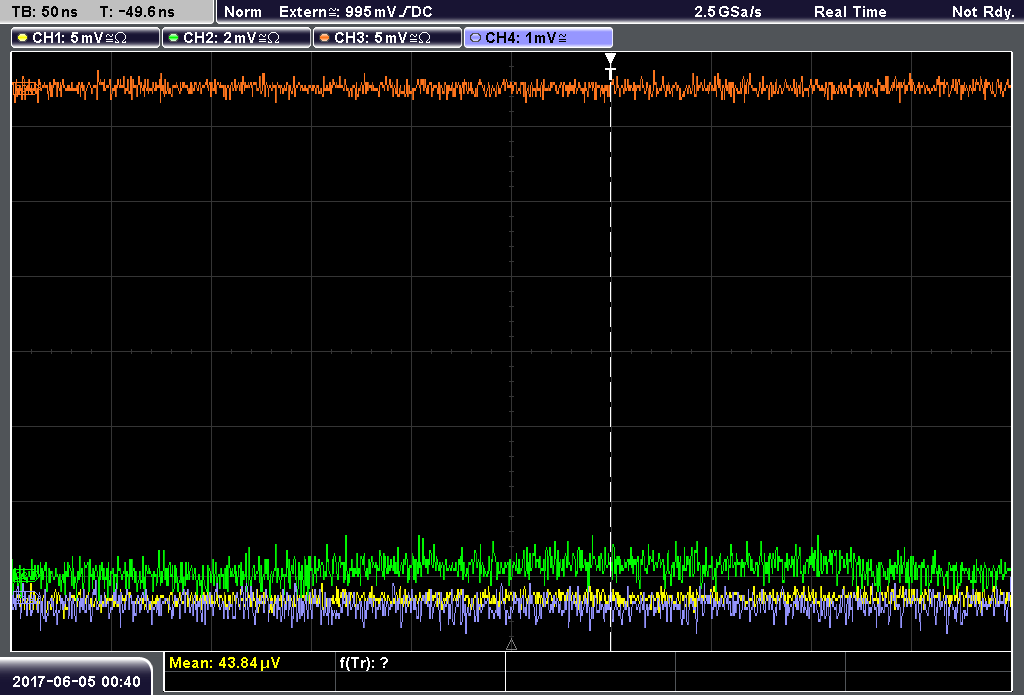Click the f(Tr): ? measurement field
Viewport: 1024px width, 695px height.
(x=364, y=663)
